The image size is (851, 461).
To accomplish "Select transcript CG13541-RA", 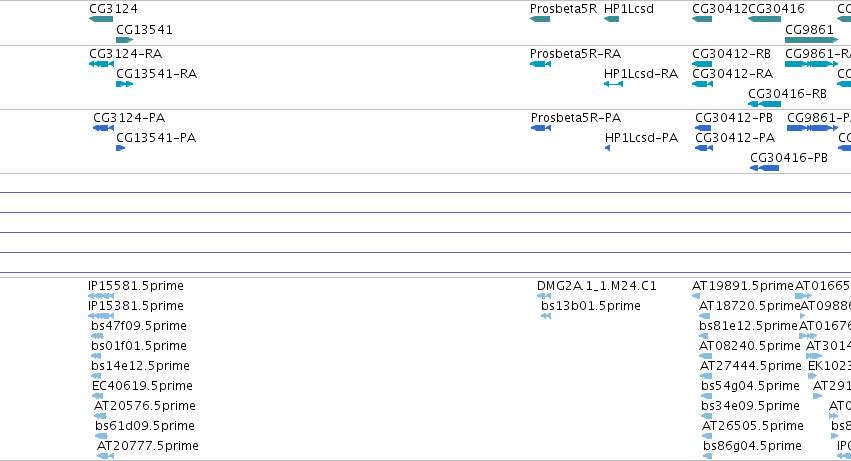I will [124, 84].
